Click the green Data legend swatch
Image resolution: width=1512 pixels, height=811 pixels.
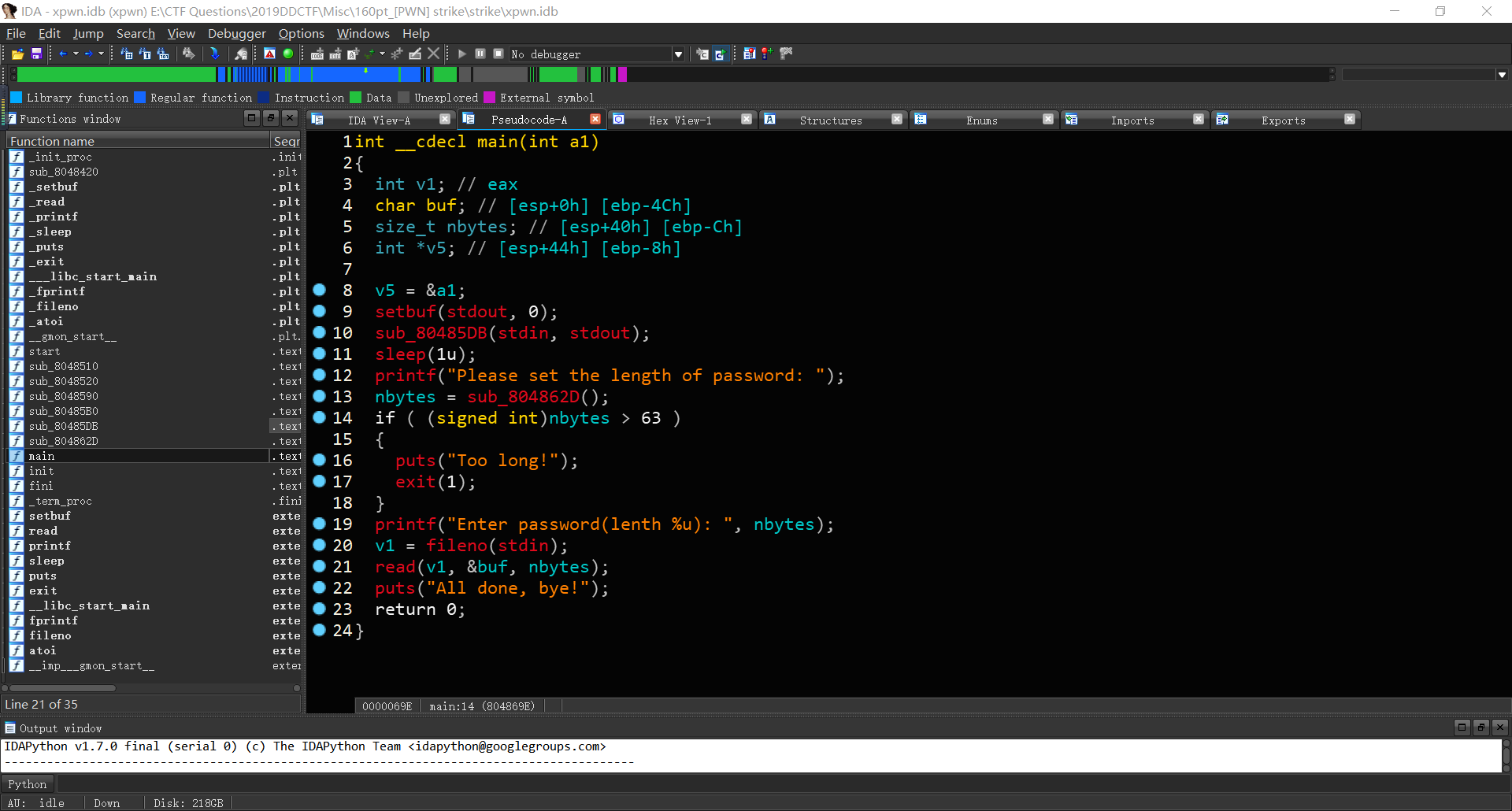(x=355, y=98)
